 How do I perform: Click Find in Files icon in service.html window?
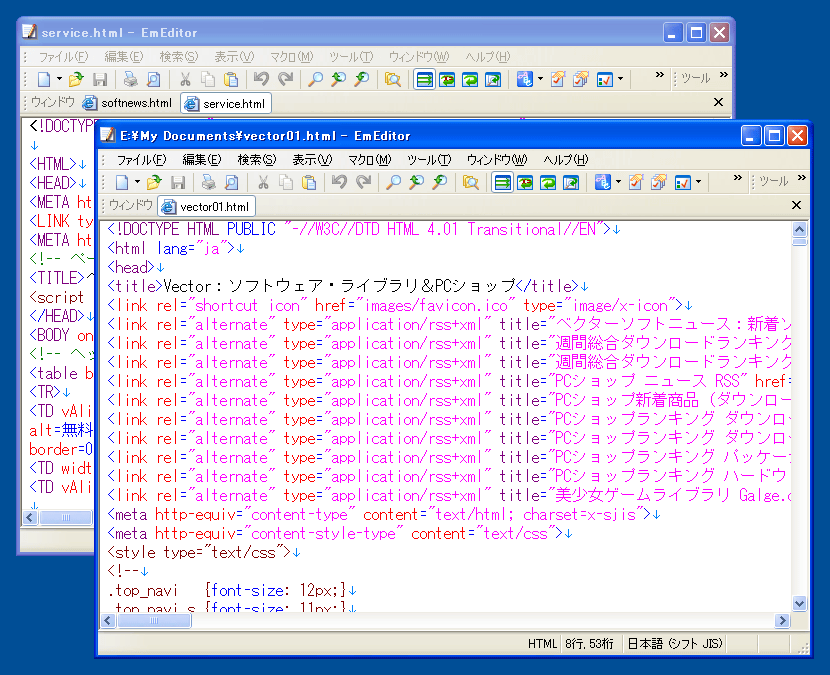coord(393,79)
